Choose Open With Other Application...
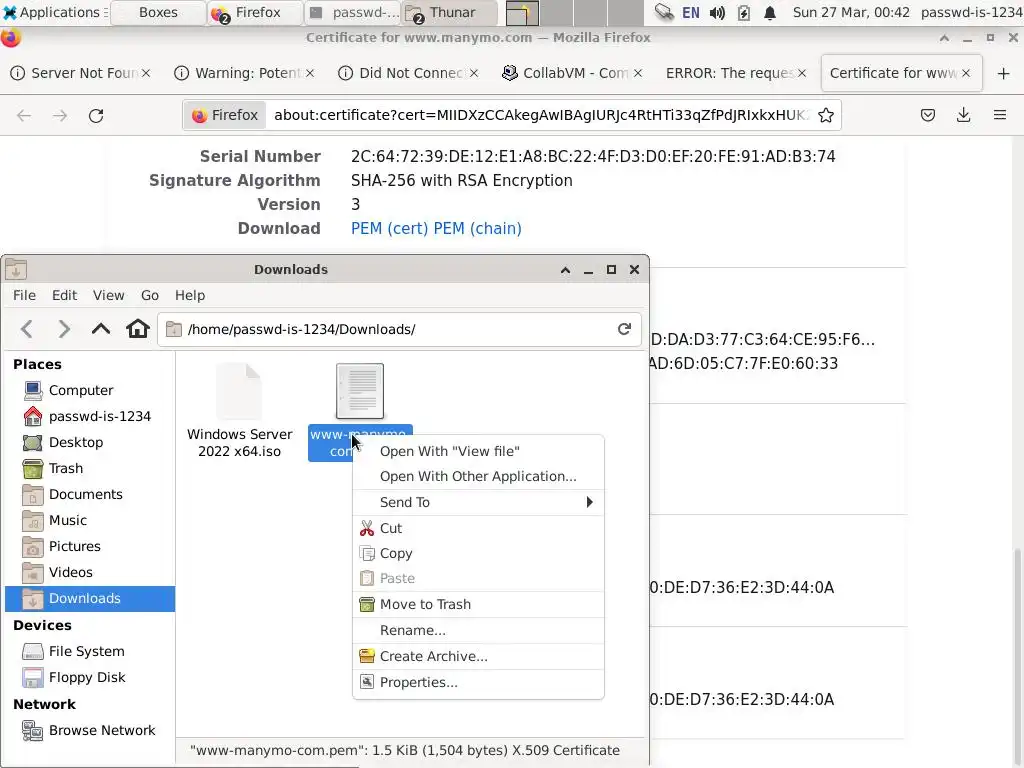1024x768 pixels. (x=478, y=477)
